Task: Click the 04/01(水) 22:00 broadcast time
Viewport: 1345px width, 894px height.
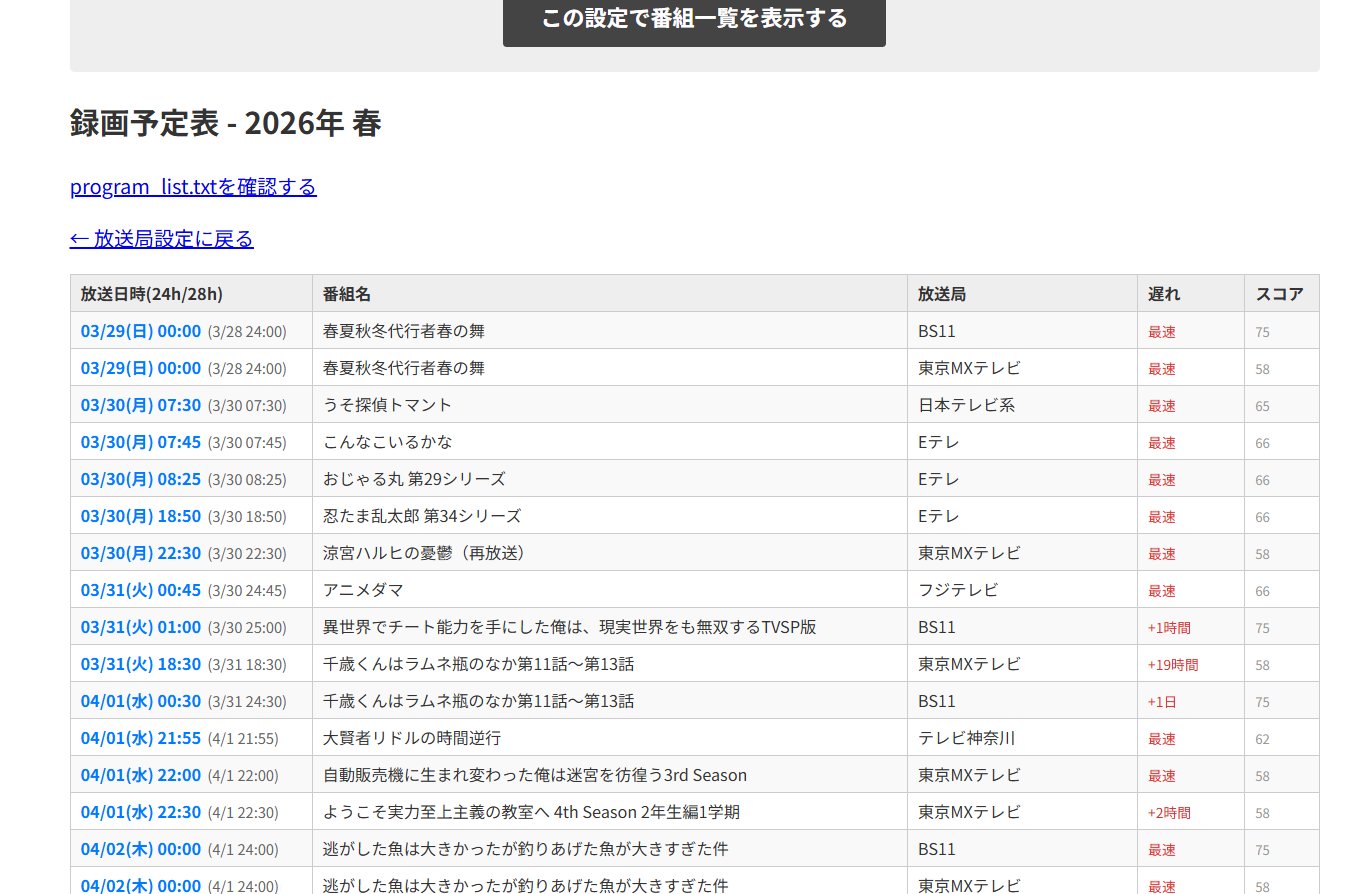Action: tap(141, 775)
